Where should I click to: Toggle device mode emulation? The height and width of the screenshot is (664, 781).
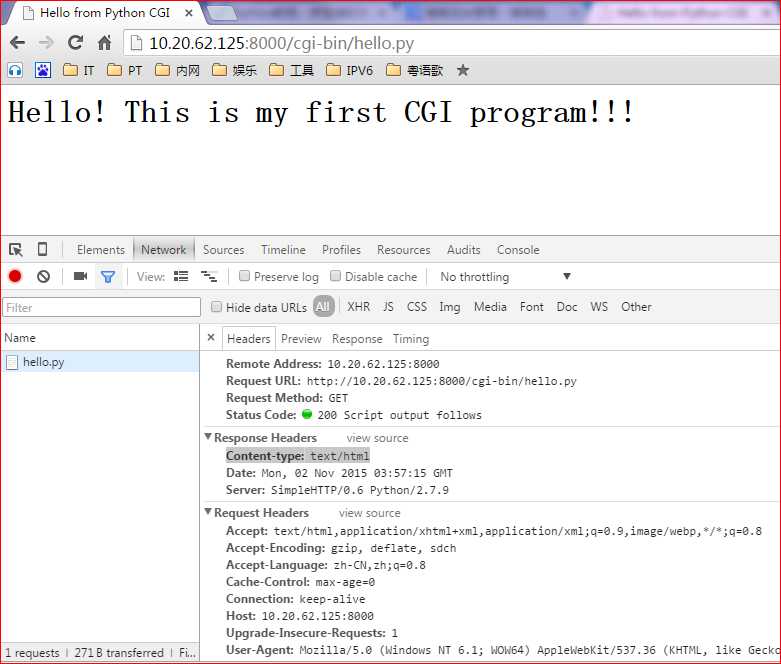tap(43, 249)
